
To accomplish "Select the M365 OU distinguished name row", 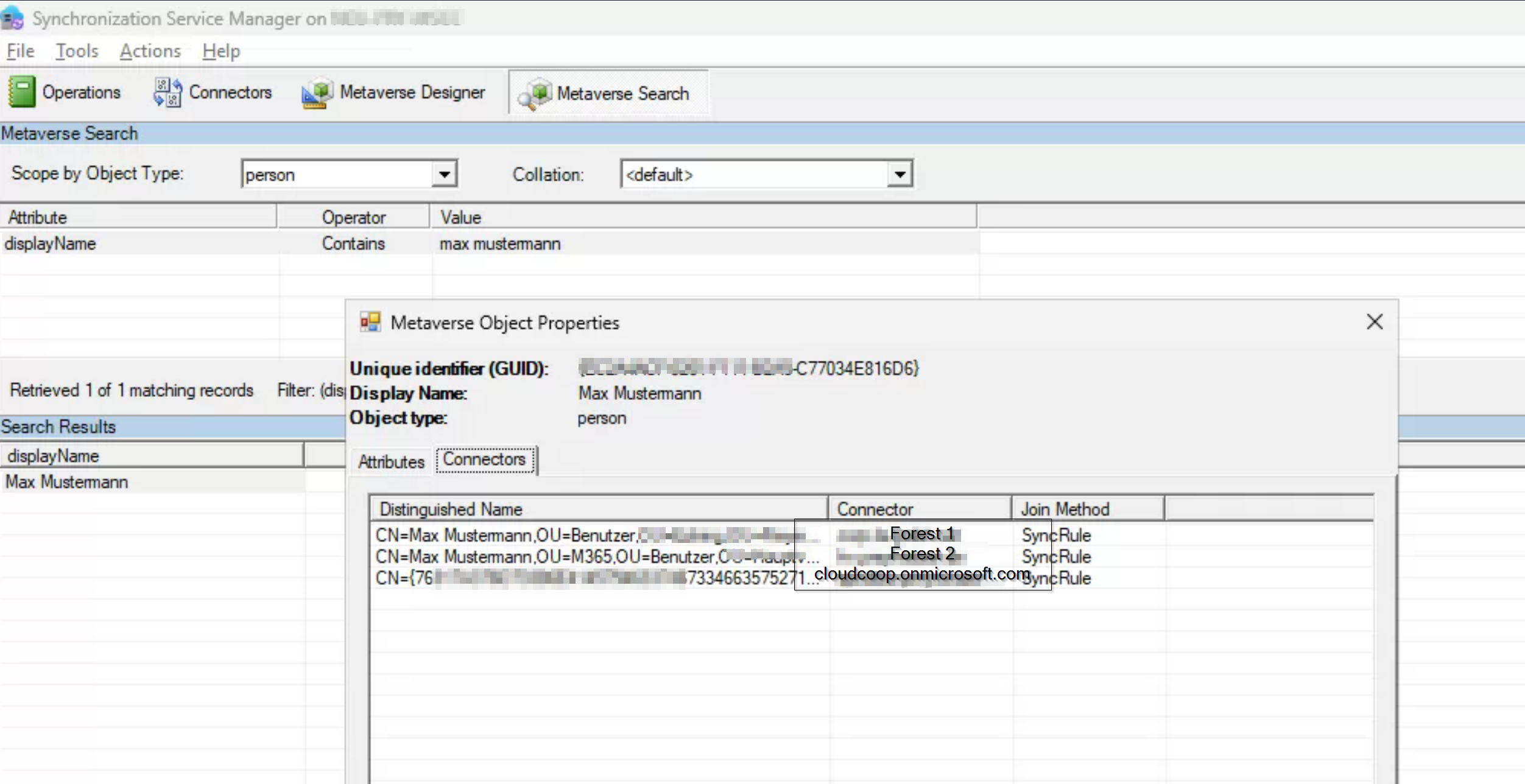I will (x=597, y=556).
